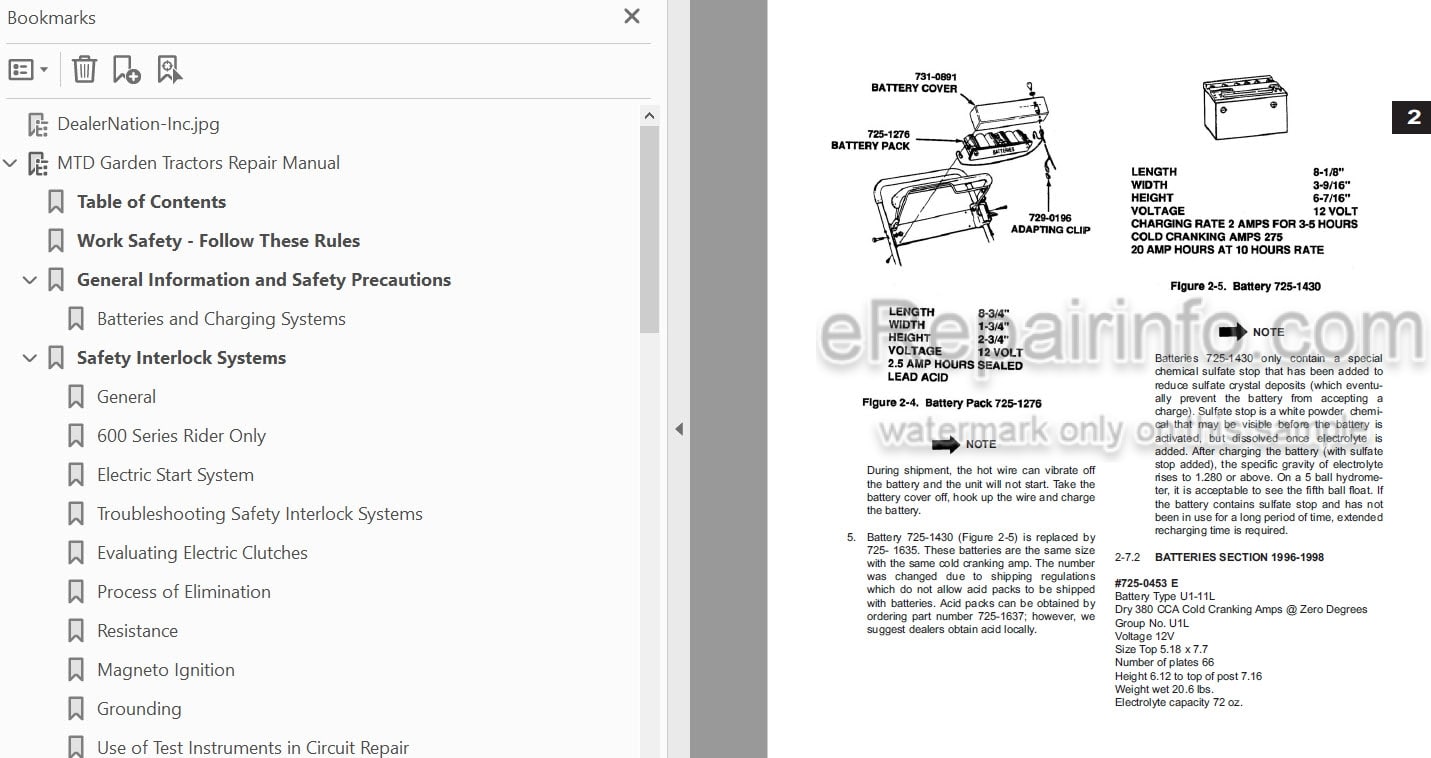This screenshot has width=1431, height=758.
Task: Go to the Process of Elimination bookmark
Action: (183, 592)
